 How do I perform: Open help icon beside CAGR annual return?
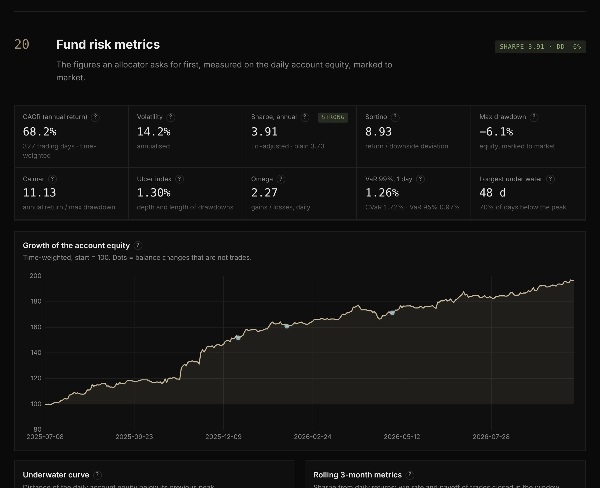tap(95, 117)
